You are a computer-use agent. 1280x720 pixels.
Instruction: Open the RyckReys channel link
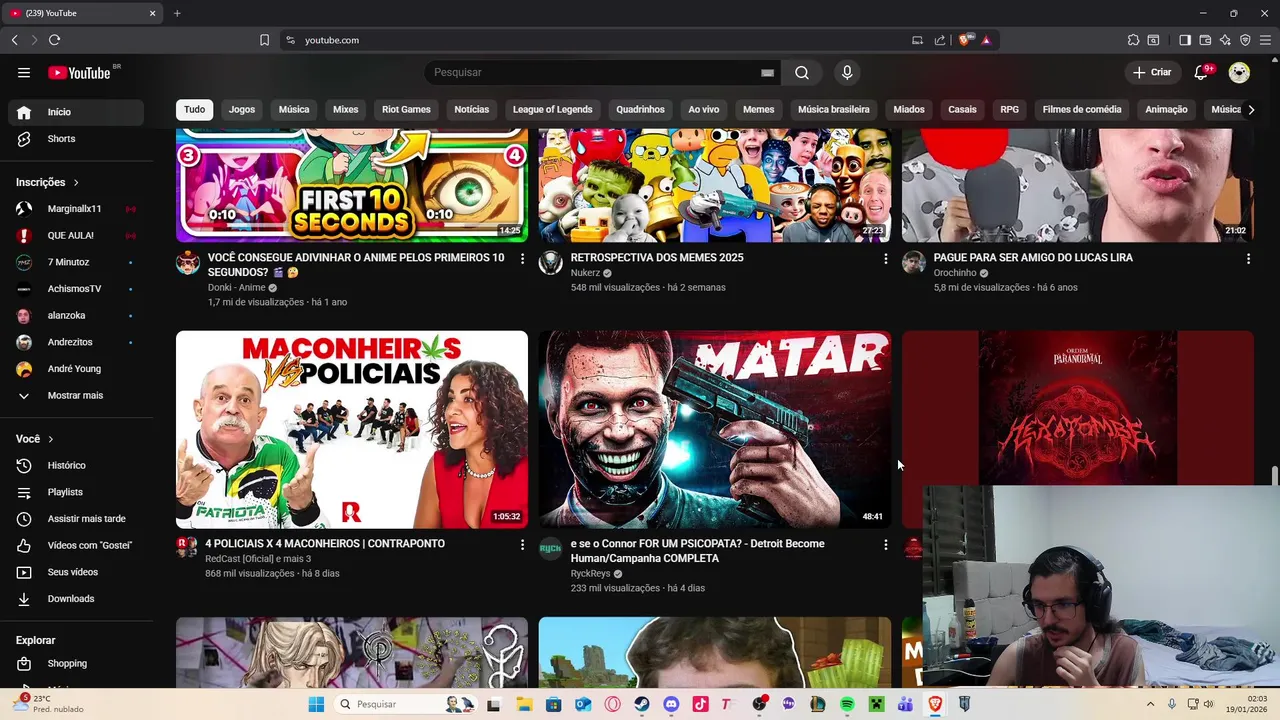click(590, 574)
